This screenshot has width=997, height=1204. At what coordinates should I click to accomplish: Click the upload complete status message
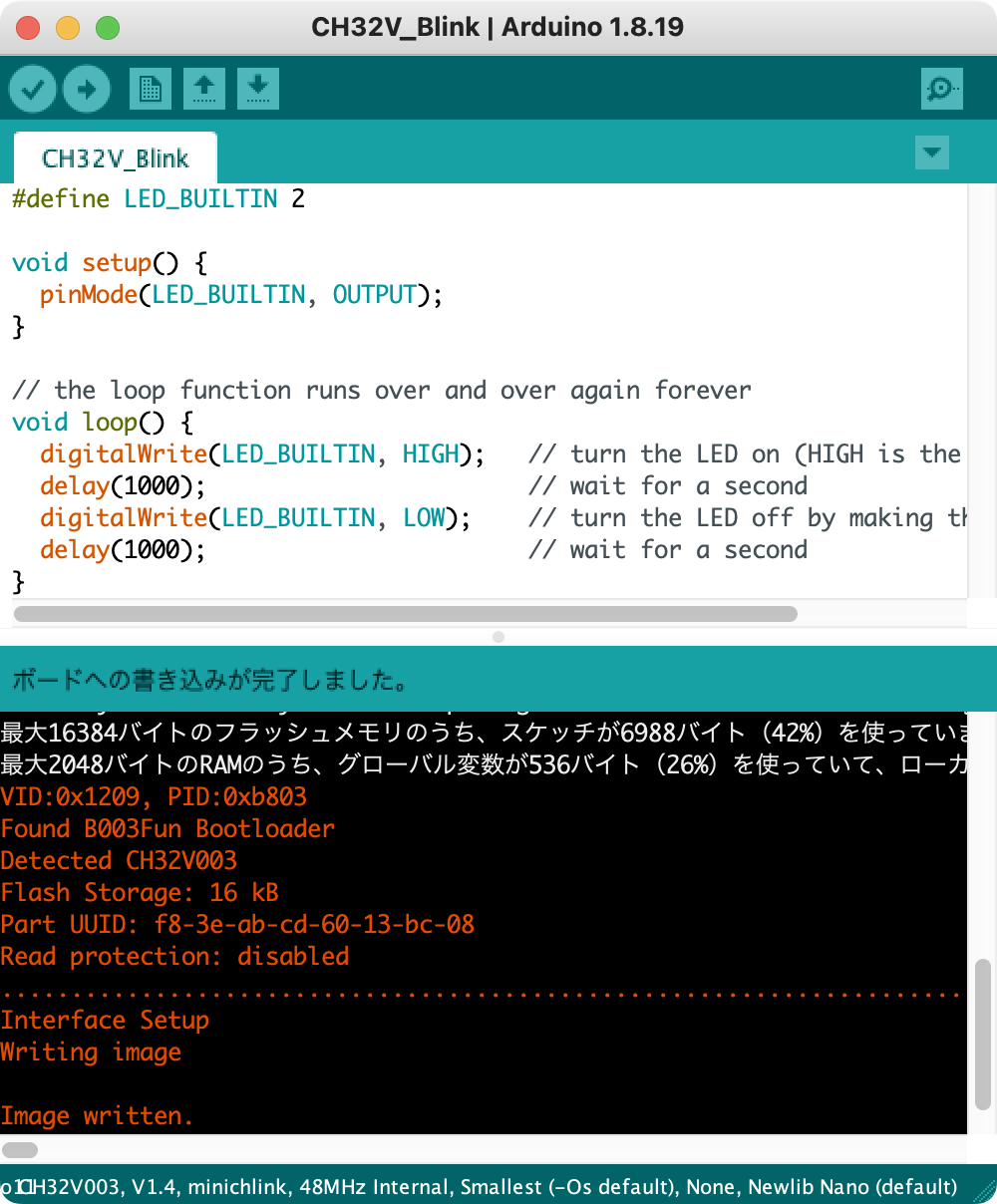pyautogui.click(x=209, y=681)
